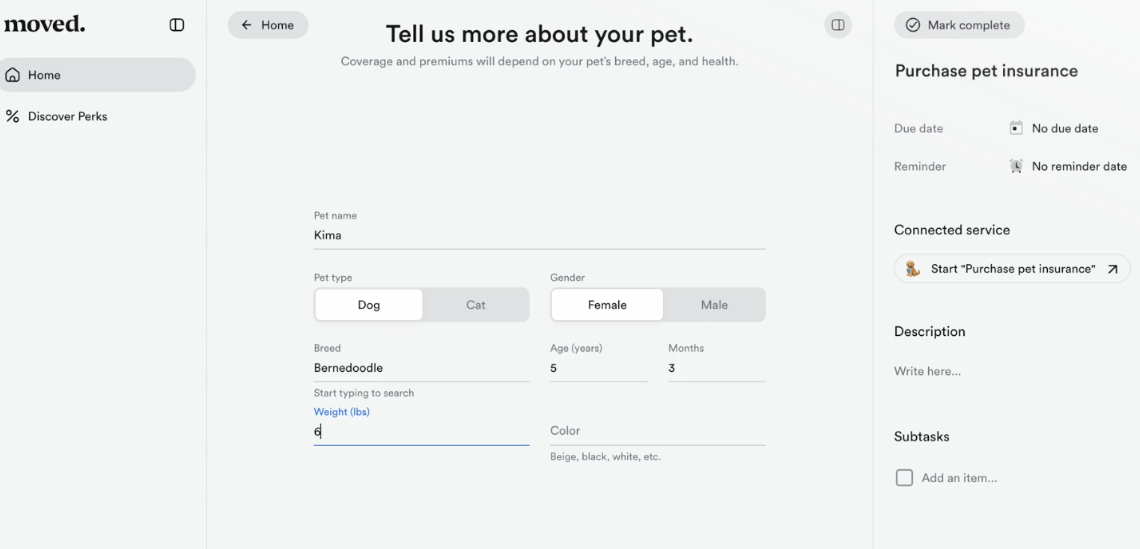Choose Male gender option
Image resolution: width=1140 pixels, height=549 pixels.
[x=714, y=305]
